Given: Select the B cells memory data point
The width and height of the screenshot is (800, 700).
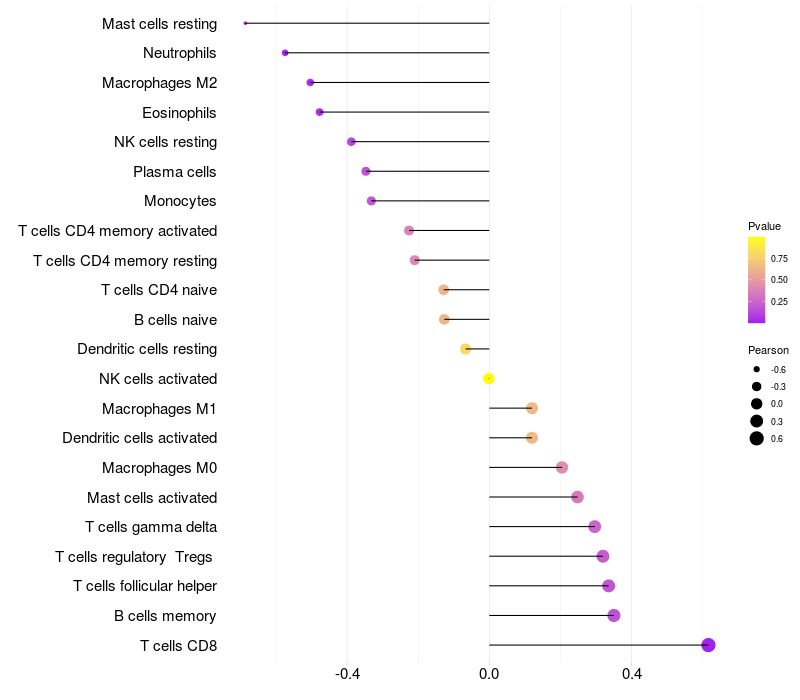Looking at the screenshot, I should tap(614, 615).
